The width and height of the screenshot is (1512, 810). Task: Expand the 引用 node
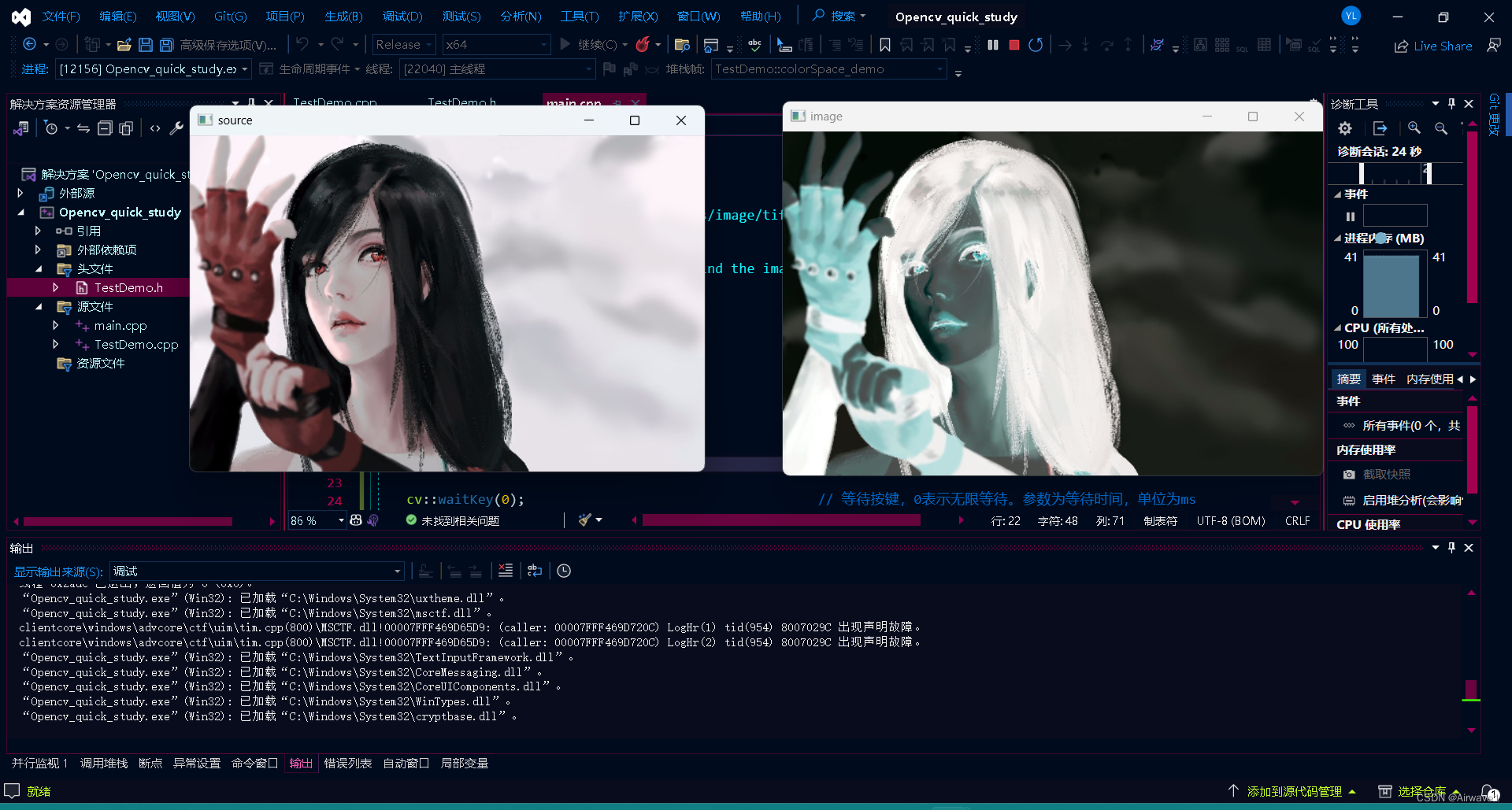click(38, 231)
